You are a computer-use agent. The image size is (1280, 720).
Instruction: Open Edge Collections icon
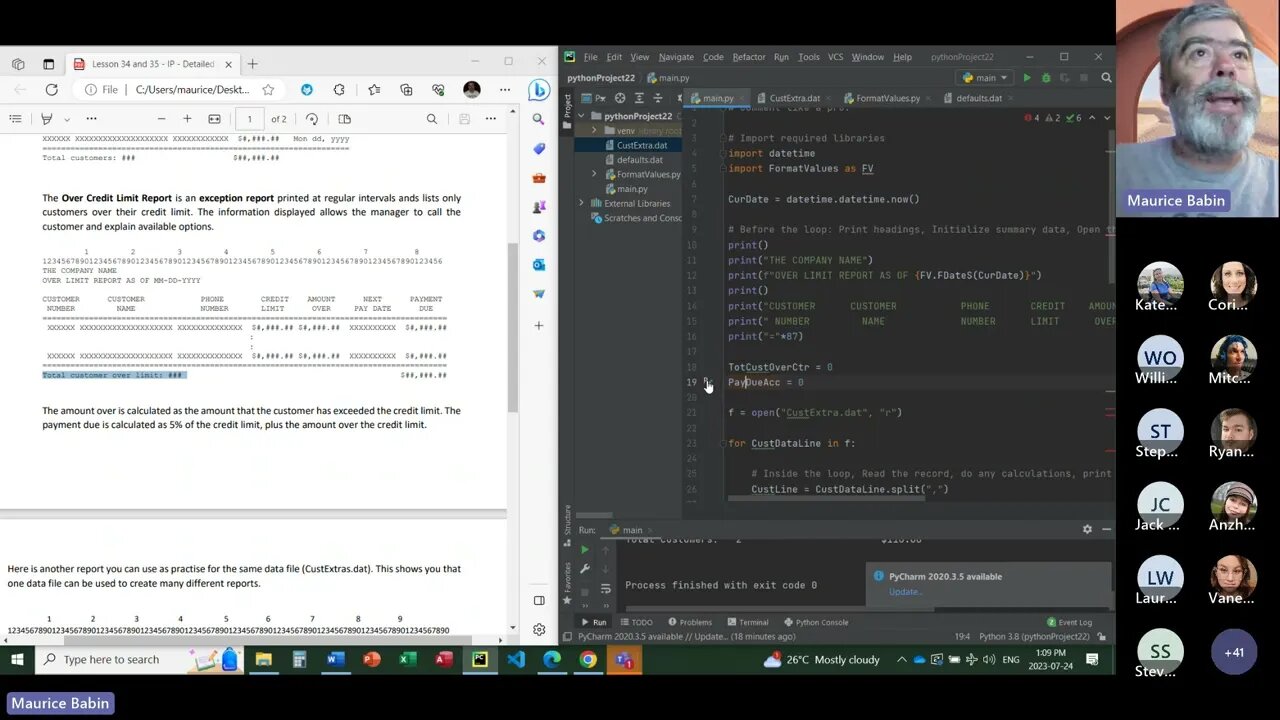tap(406, 89)
